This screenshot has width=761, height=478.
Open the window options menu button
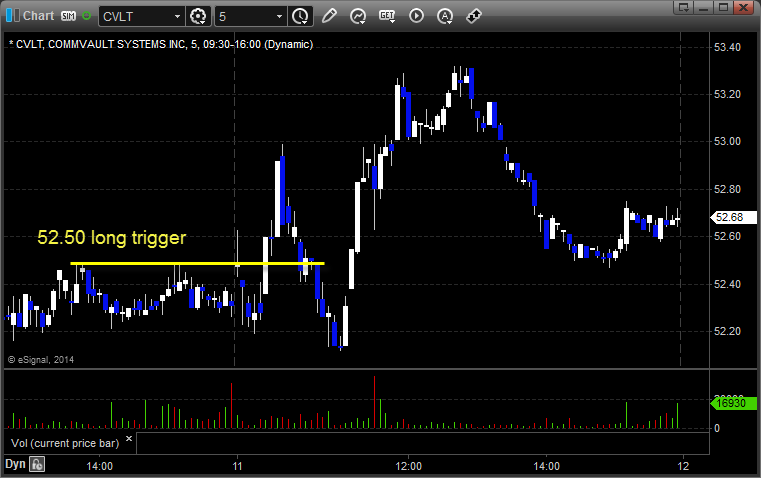click(684, 7)
